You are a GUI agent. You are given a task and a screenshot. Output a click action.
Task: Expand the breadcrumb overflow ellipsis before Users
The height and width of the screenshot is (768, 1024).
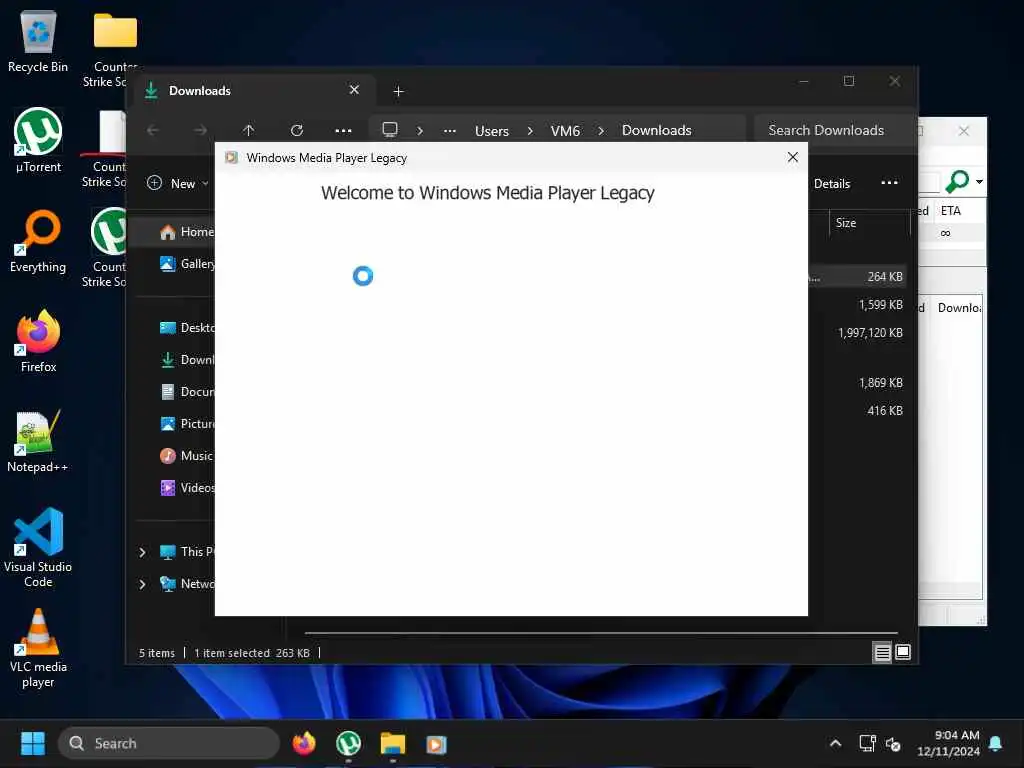coord(450,130)
